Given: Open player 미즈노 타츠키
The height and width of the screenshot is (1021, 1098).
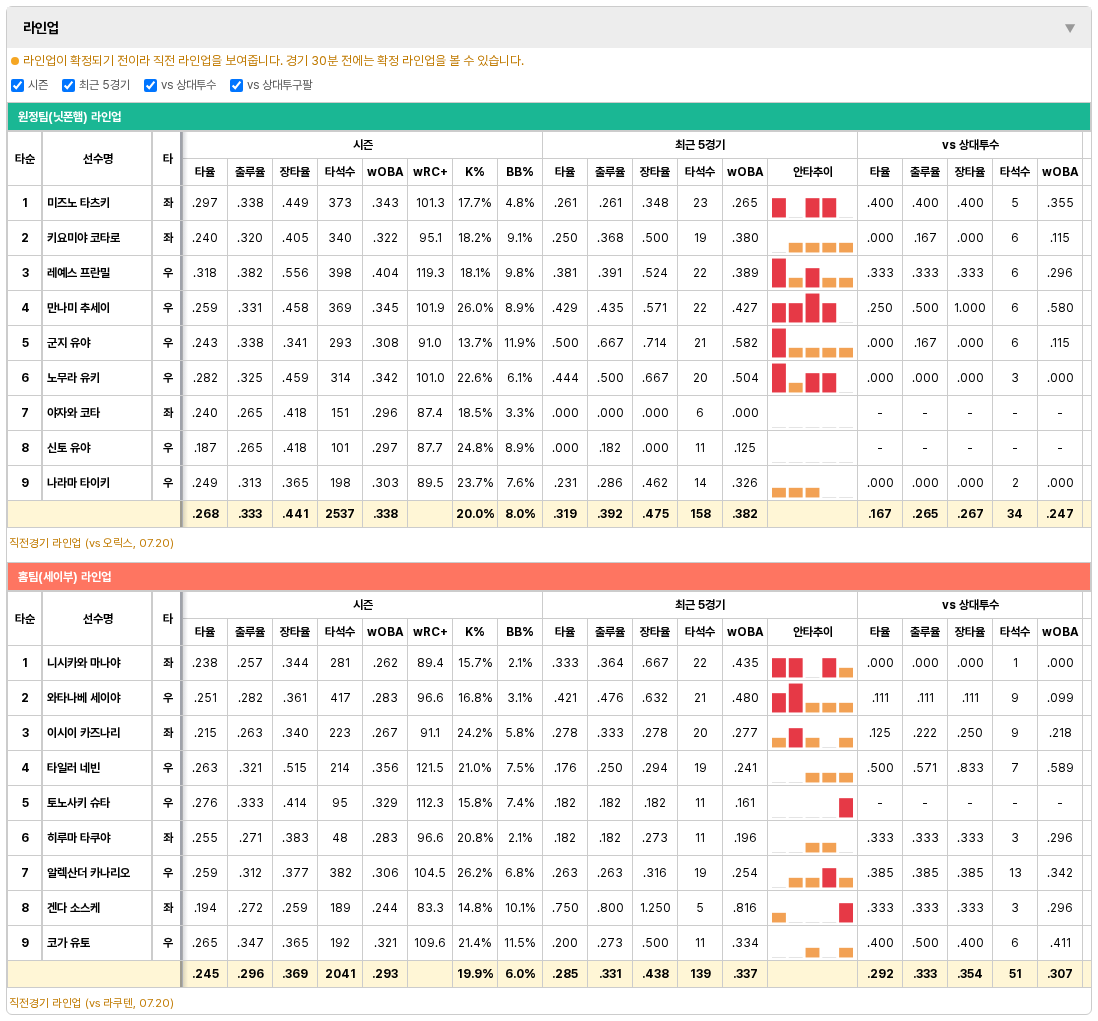Looking at the screenshot, I should pyautogui.click(x=78, y=202).
